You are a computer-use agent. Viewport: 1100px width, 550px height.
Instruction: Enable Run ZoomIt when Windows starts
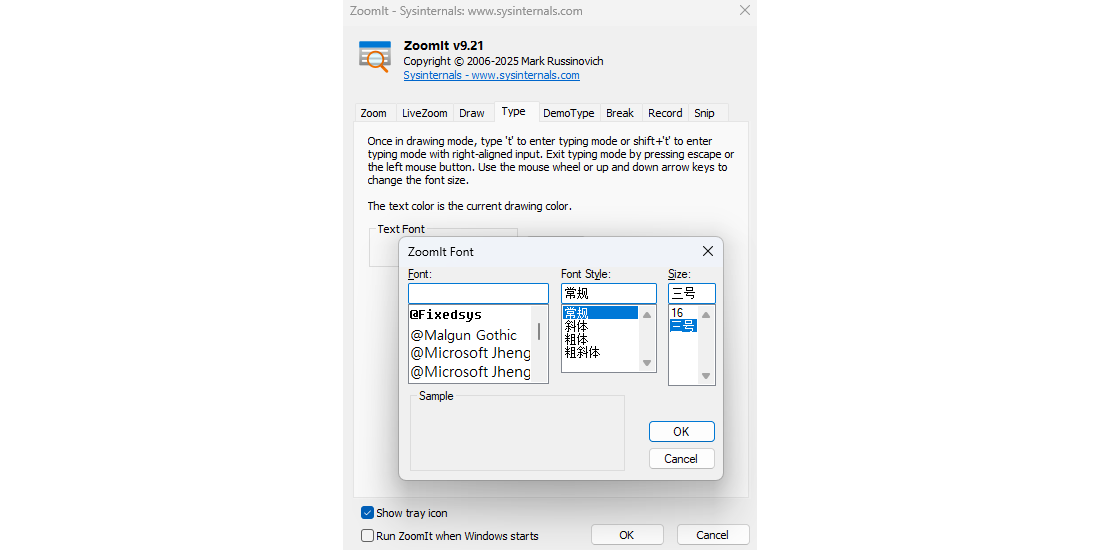pos(367,536)
